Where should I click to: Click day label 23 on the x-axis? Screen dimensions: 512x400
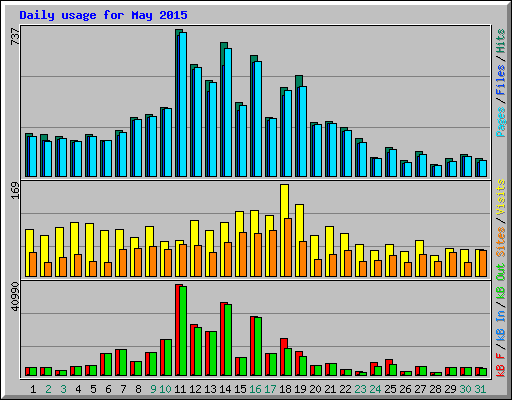[x=360, y=389]
